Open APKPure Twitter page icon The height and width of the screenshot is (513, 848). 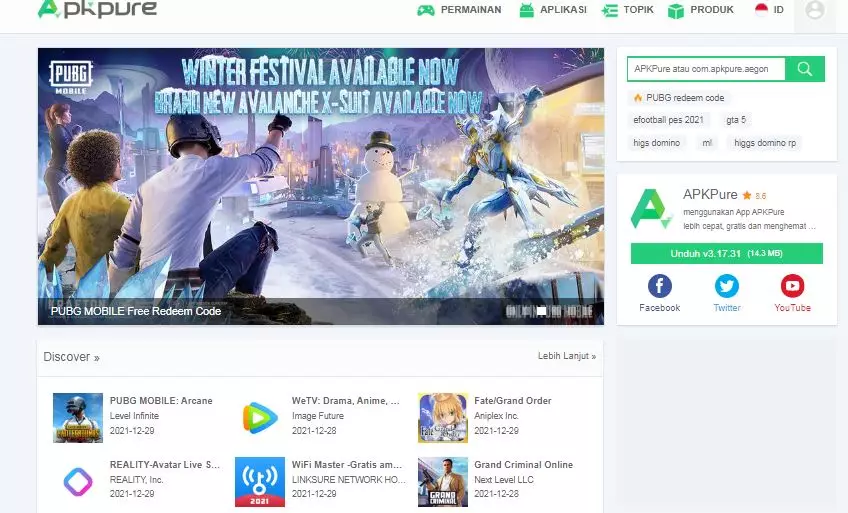click(x=726, y=287)
